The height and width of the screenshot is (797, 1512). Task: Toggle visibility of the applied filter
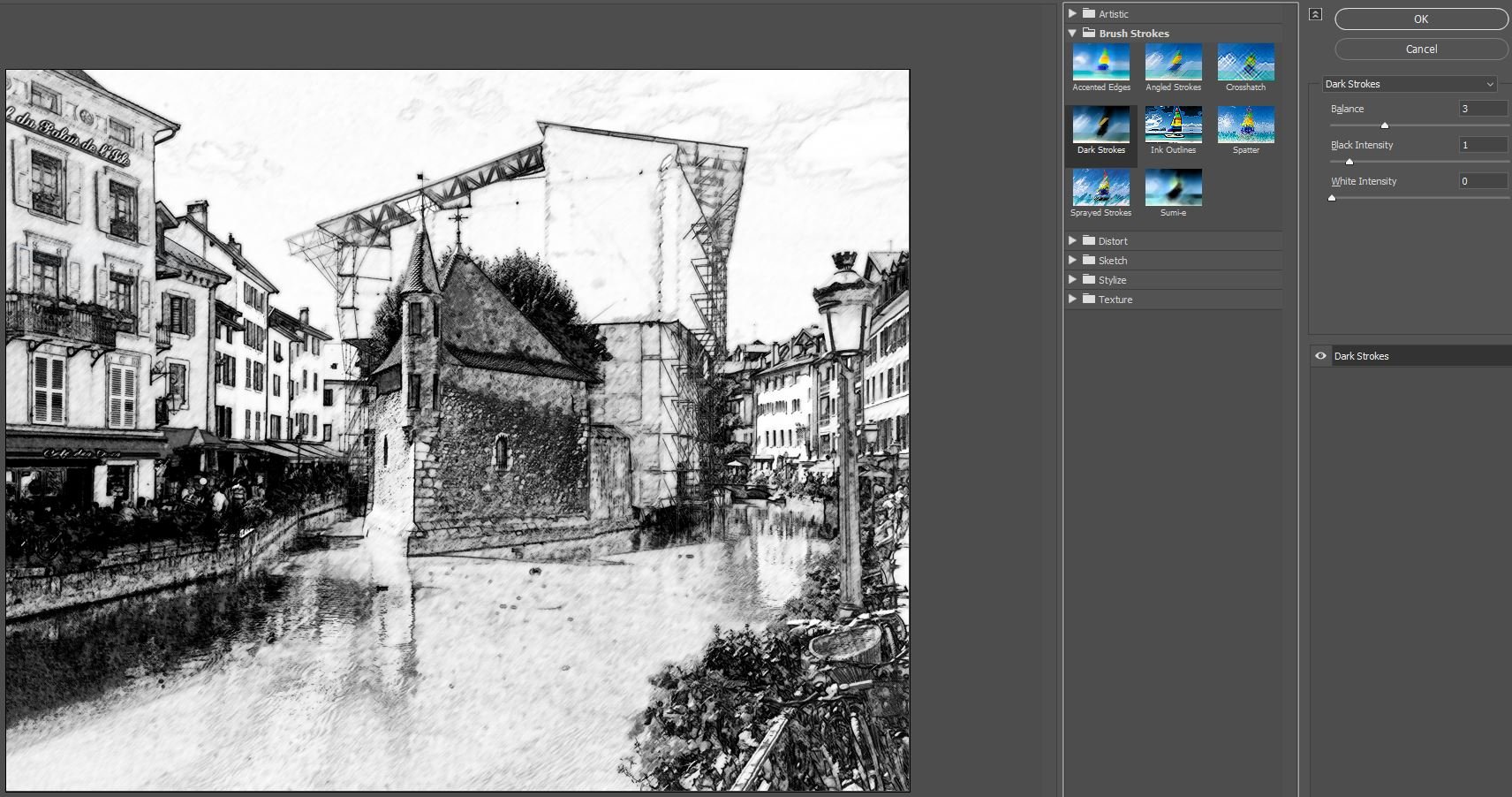1321,355
